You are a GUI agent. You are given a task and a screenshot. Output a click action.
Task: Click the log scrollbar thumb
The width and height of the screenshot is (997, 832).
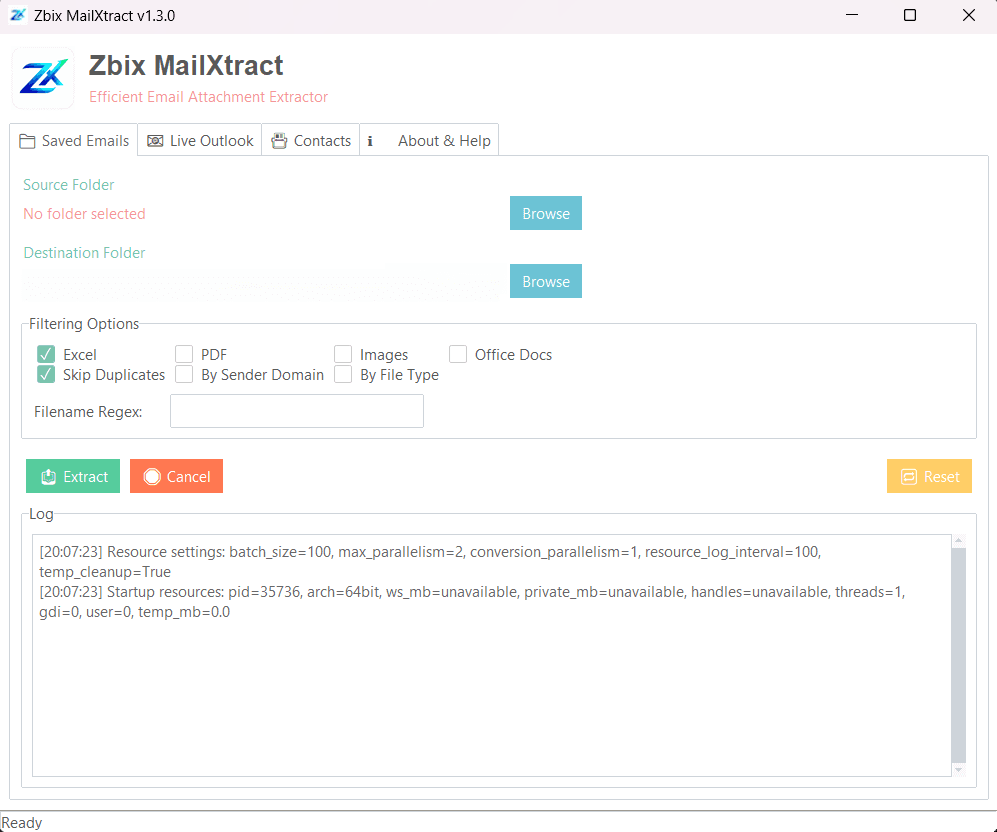tap(958, 655)
